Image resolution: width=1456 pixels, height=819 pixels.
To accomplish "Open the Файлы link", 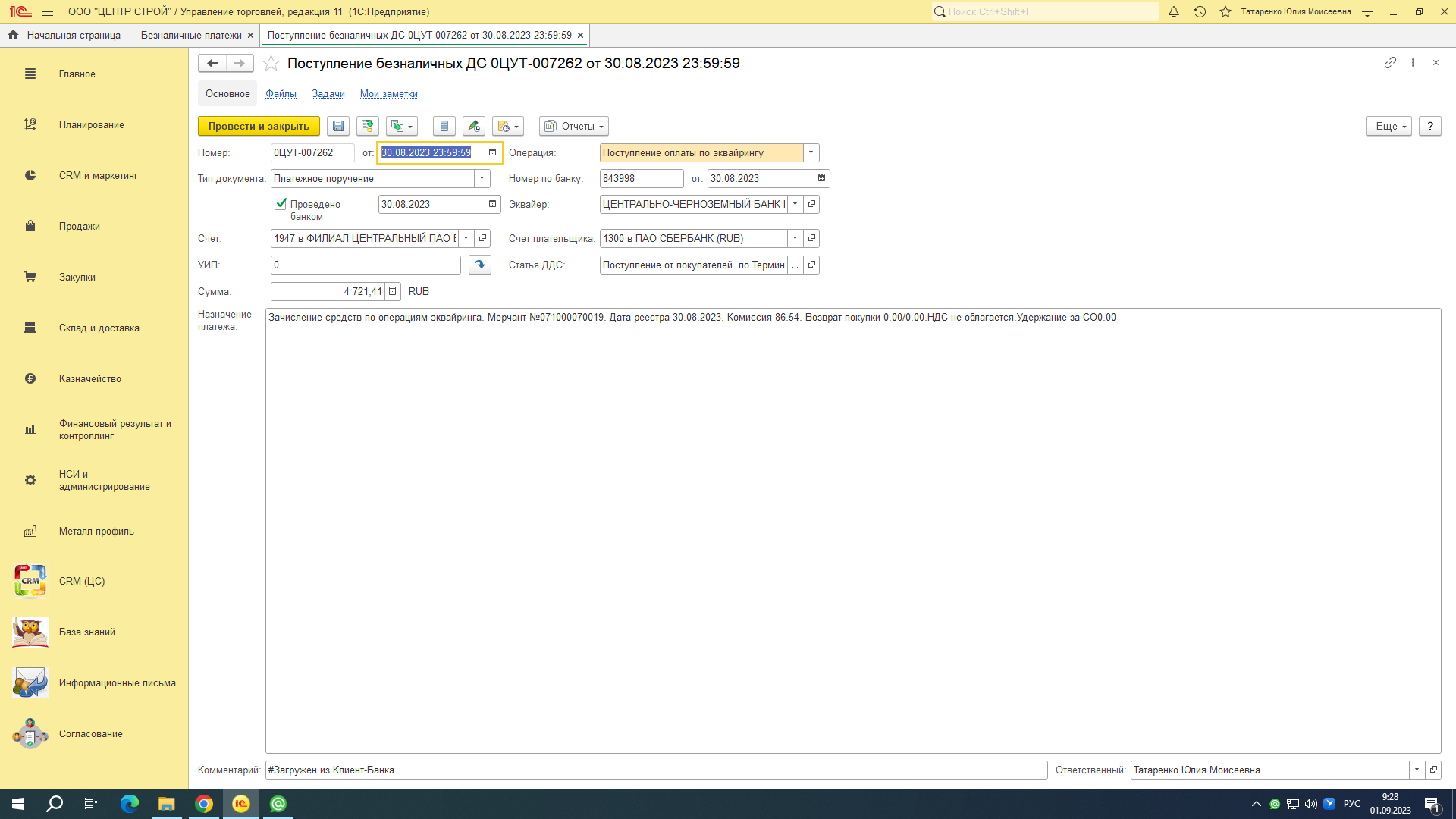I will pyautogui.click(x=281, y=93).
